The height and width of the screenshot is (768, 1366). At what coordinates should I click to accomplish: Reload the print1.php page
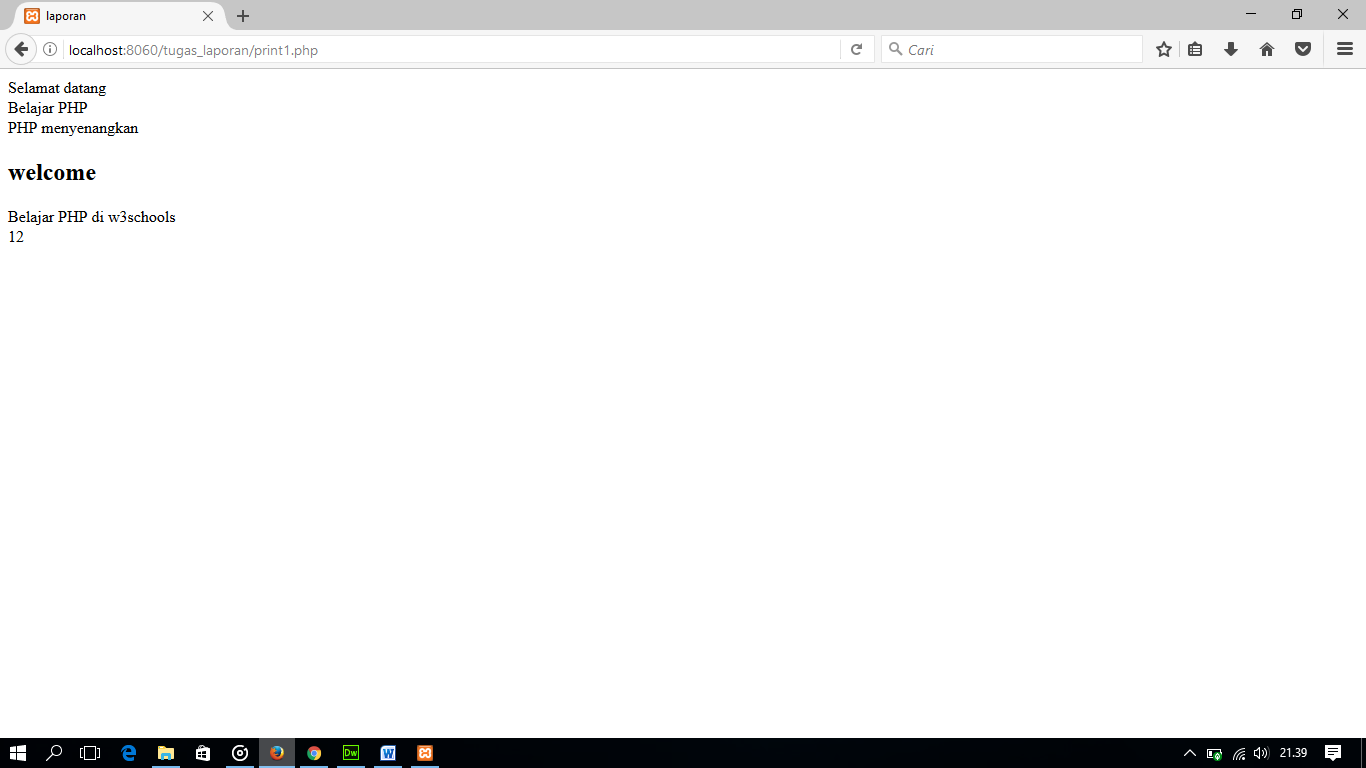[x=856, y=48]
